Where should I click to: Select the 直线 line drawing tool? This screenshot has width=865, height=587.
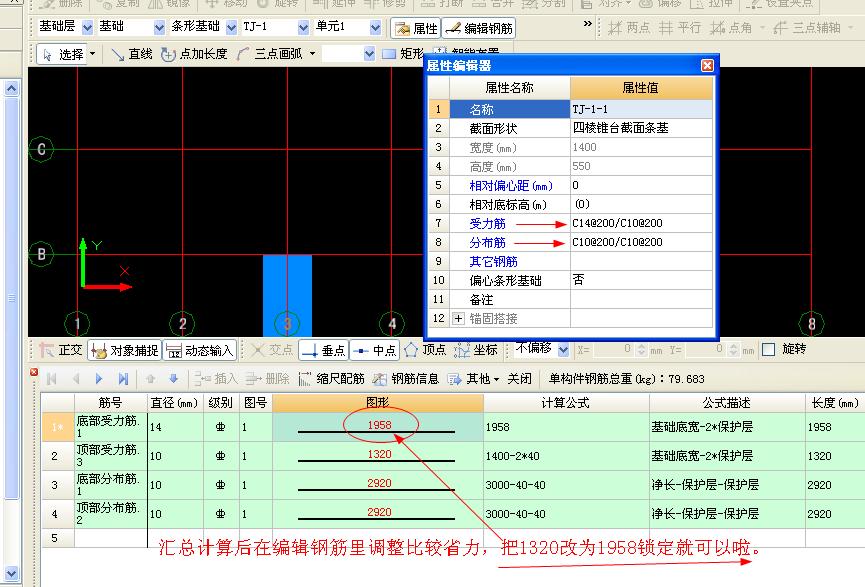point(131,54)
